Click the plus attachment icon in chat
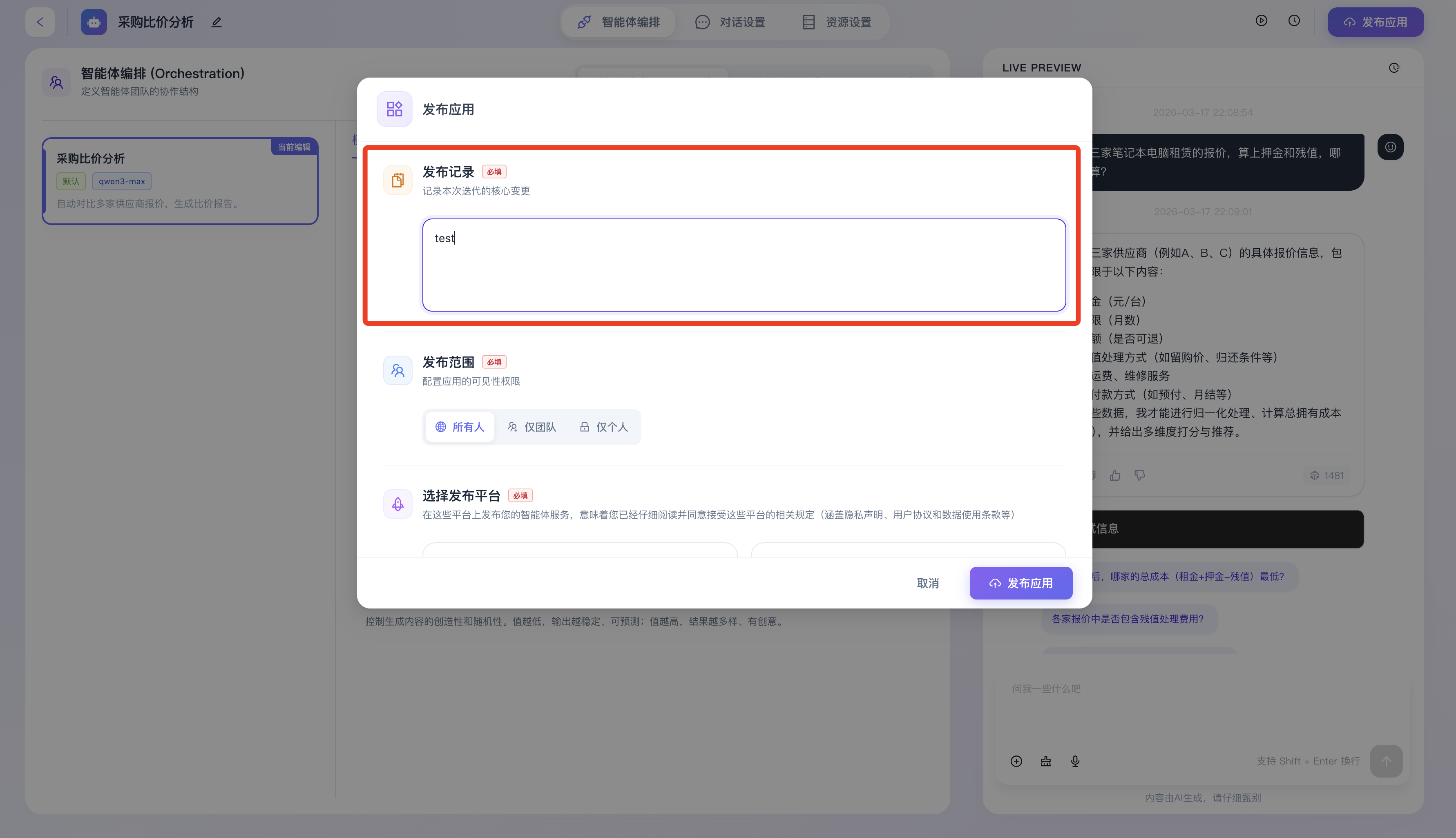This screenshot has width=1456, height=838. [1016, 762]
